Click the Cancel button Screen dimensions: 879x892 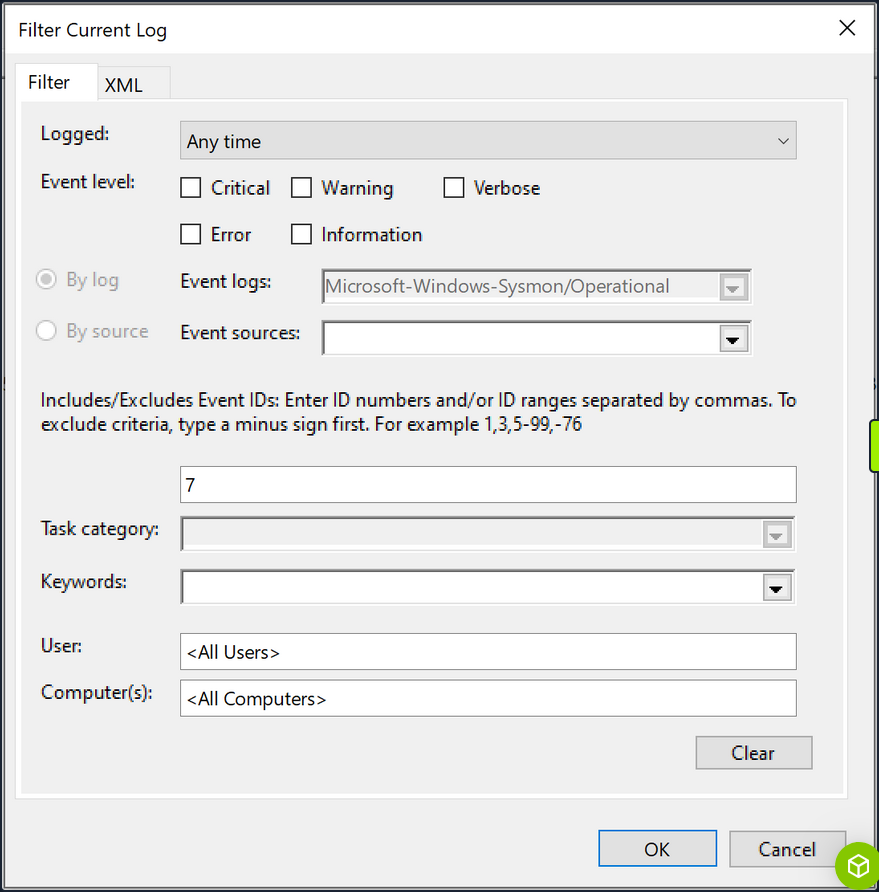coord(788,848)
